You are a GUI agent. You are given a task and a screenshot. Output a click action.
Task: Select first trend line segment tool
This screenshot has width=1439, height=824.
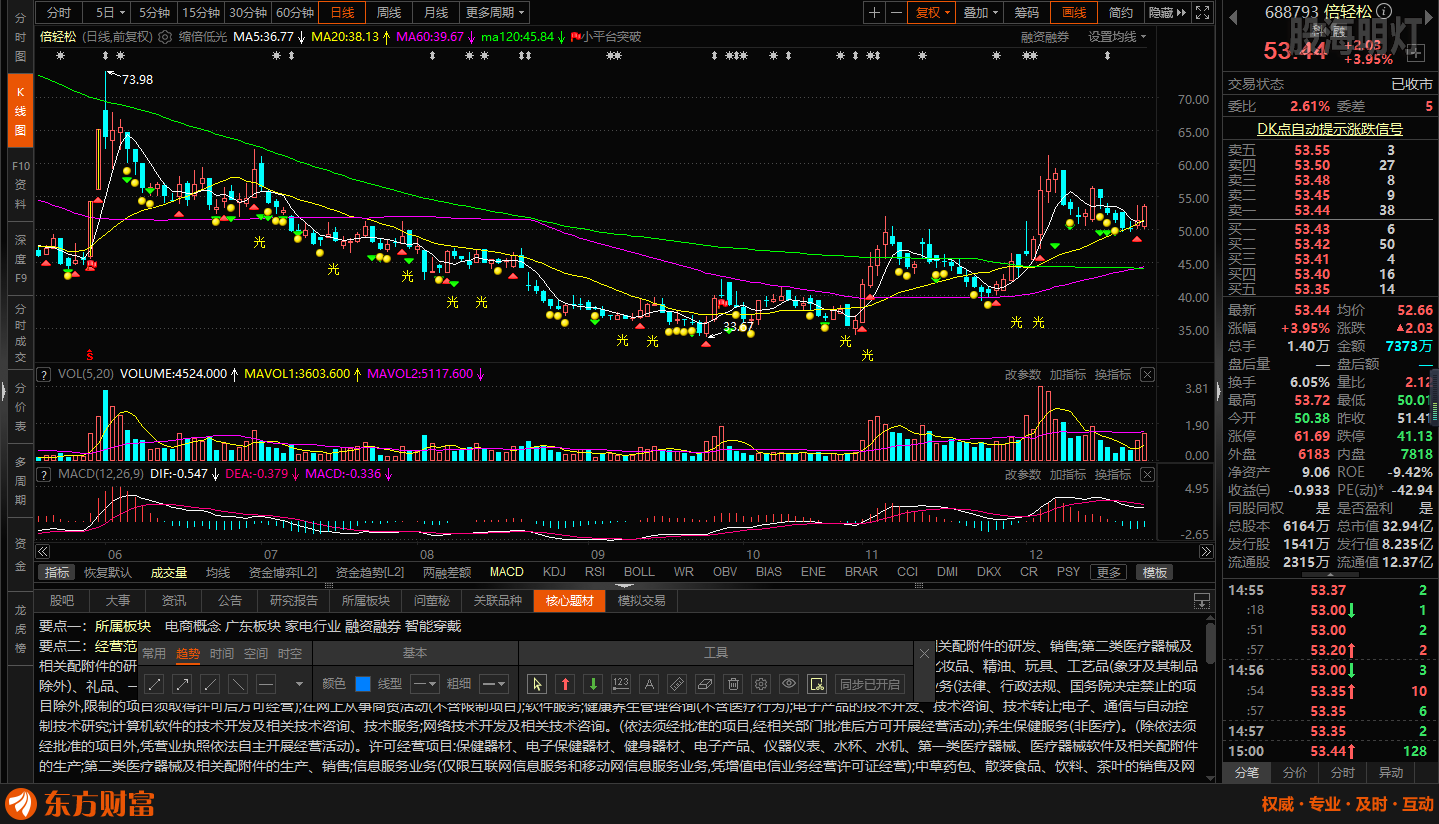tap(154, 684)
